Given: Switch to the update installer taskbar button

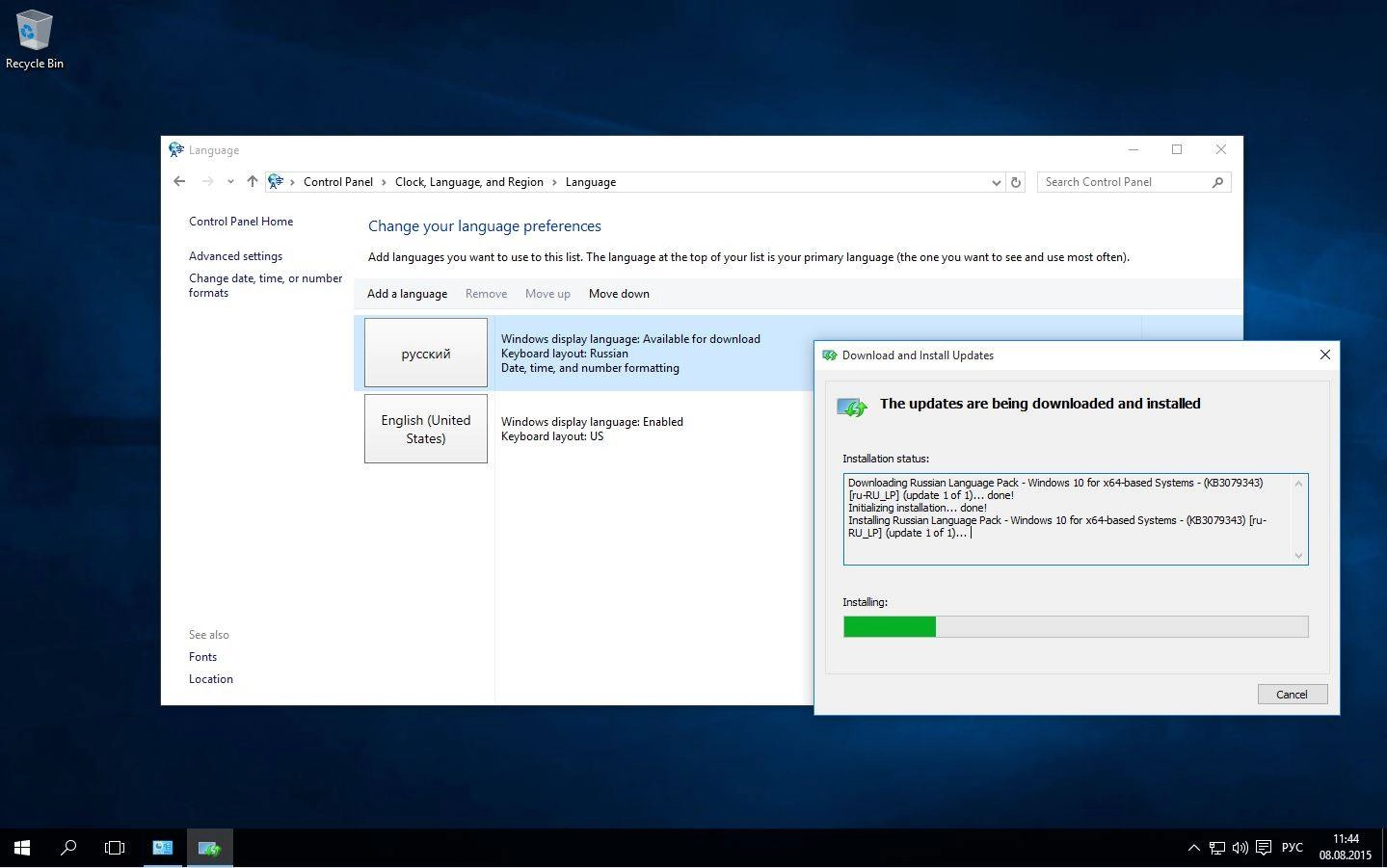Looking at the screenshot, I should coord(209,848).
